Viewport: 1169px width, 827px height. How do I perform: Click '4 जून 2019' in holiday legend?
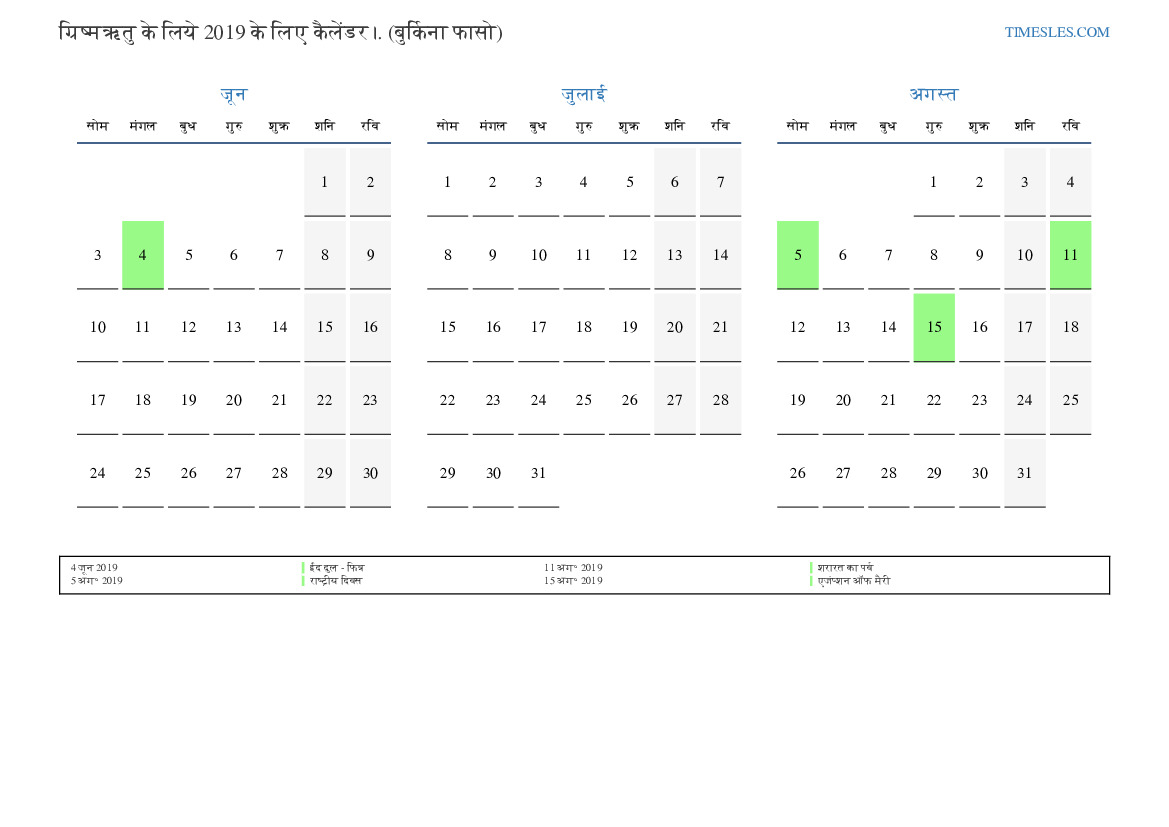[94, 568]
